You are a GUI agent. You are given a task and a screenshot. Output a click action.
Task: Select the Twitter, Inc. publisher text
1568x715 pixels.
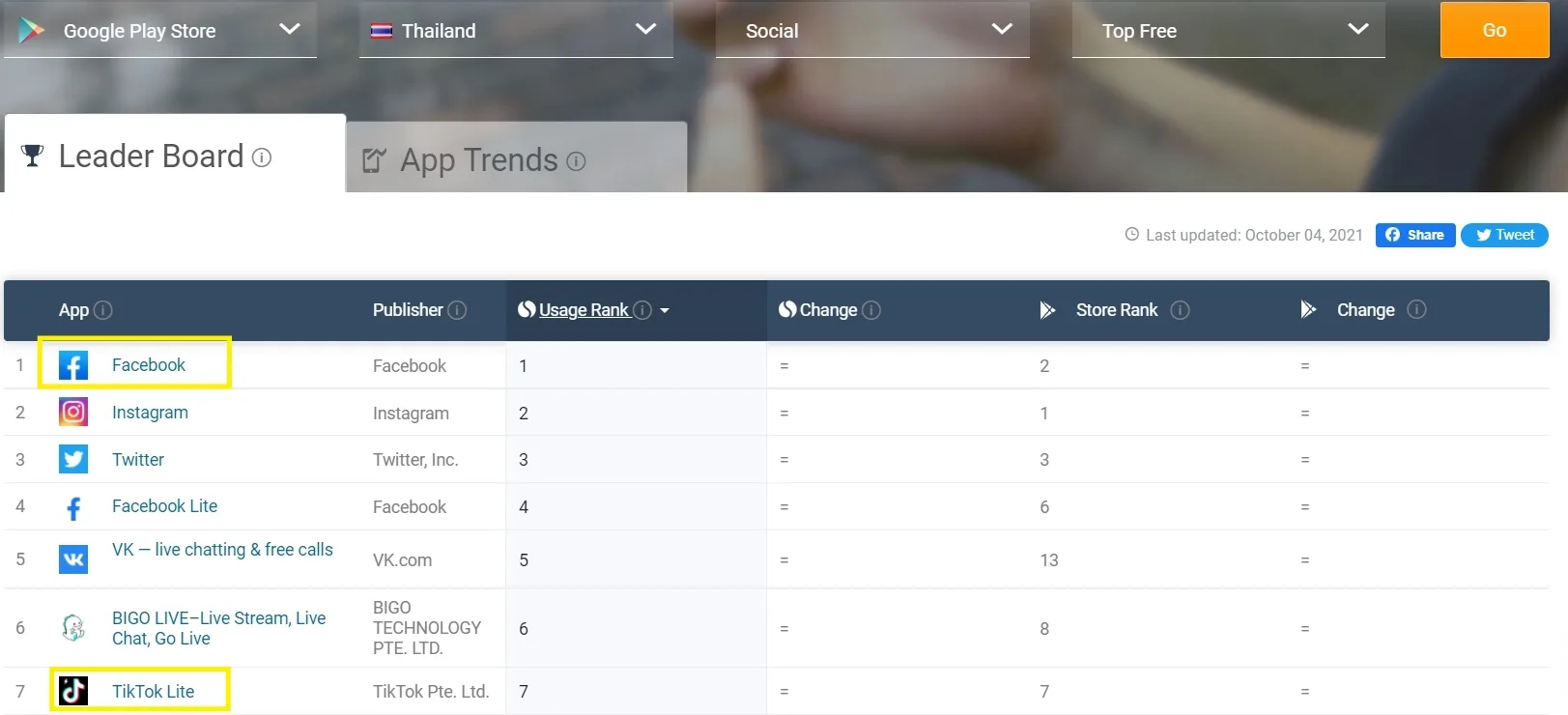coord(415,460)
